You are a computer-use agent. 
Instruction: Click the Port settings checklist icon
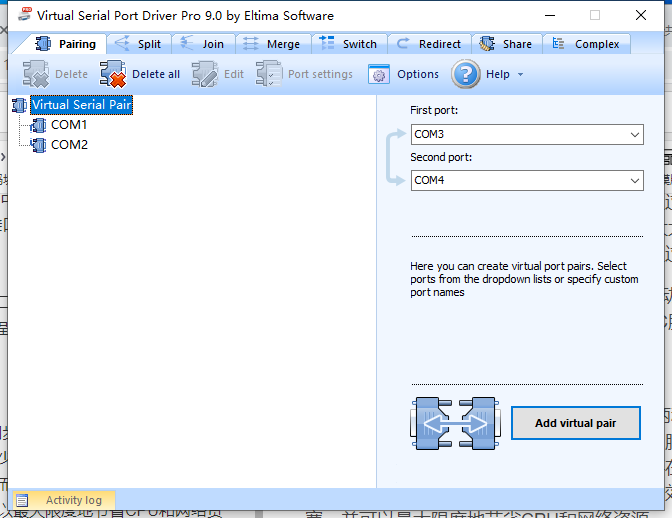click(x=269, y=74)
